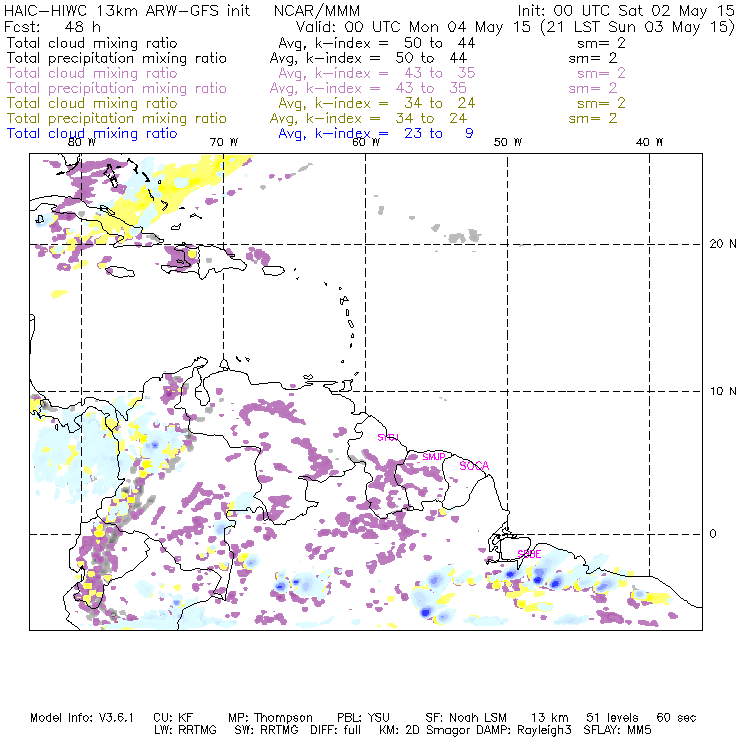This screenshot has width=740, height=740.
Task: Click the '20 N' latitude label
Action: point(723,244)
